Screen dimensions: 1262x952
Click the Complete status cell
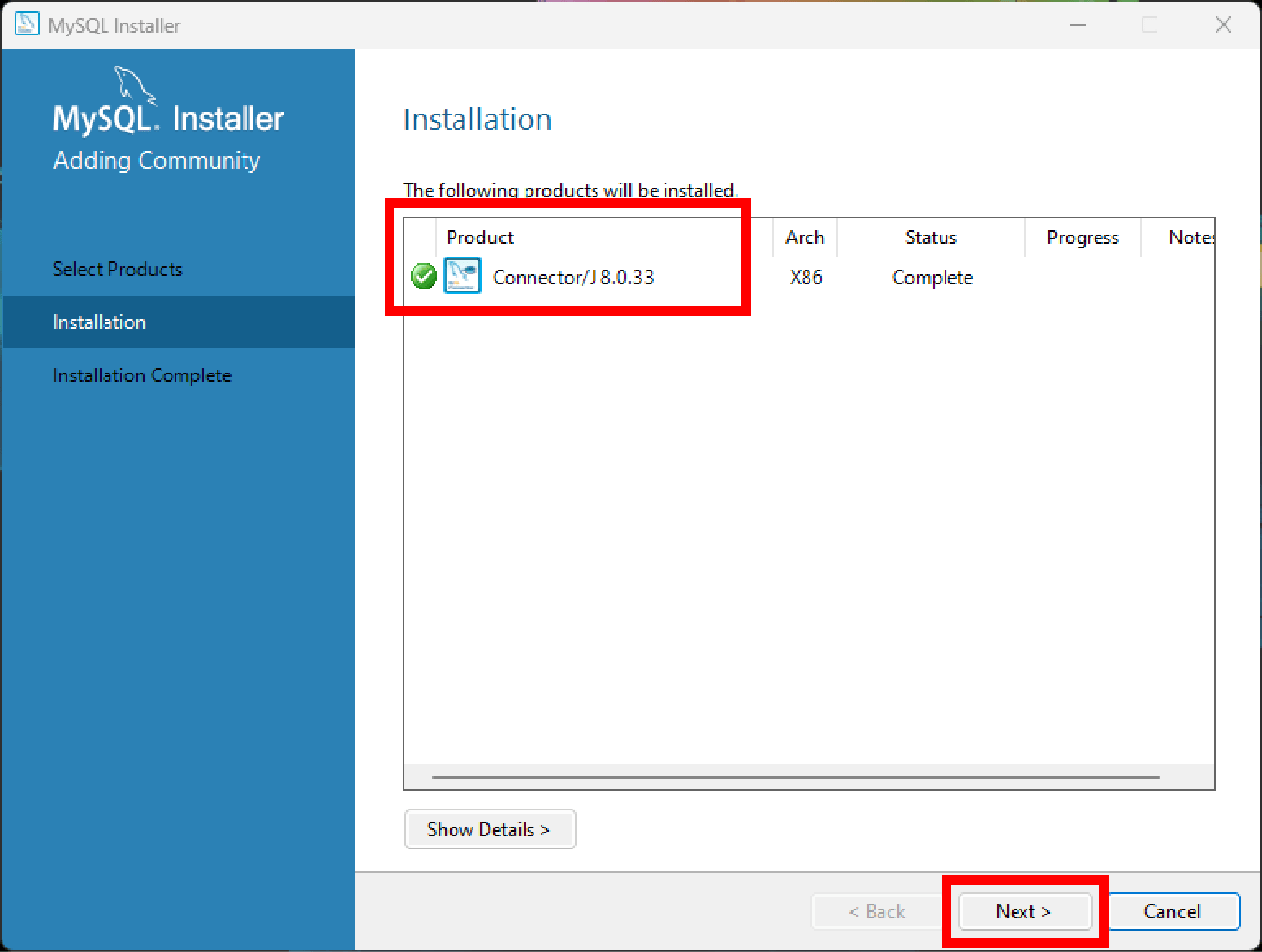point(933,277)
